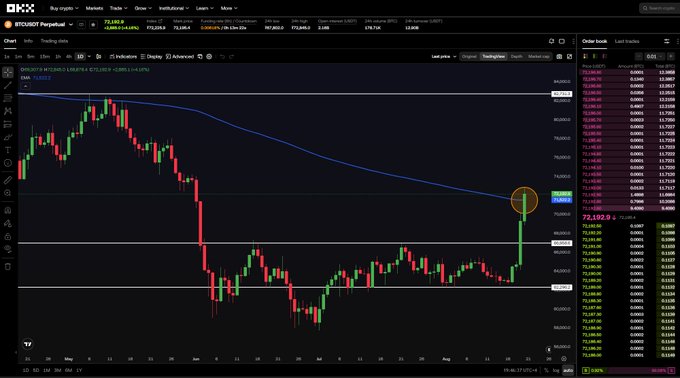The image size is (680, 378).
Task: Expand the Buy crypto menu
Action: [64, 8]
